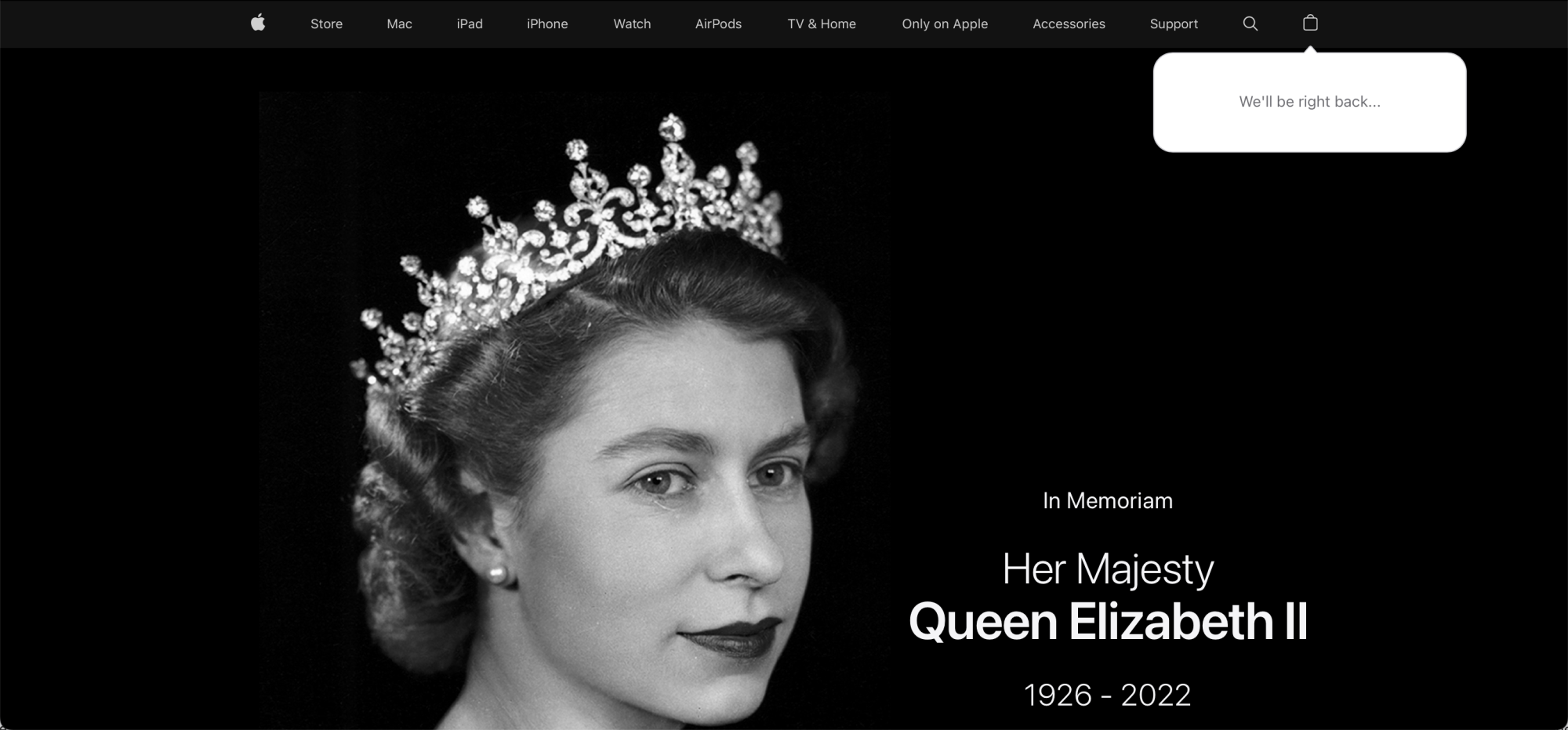Open the Support link
The height and width of the screenshot is (730, 1568).
[x=1174, y=24]
